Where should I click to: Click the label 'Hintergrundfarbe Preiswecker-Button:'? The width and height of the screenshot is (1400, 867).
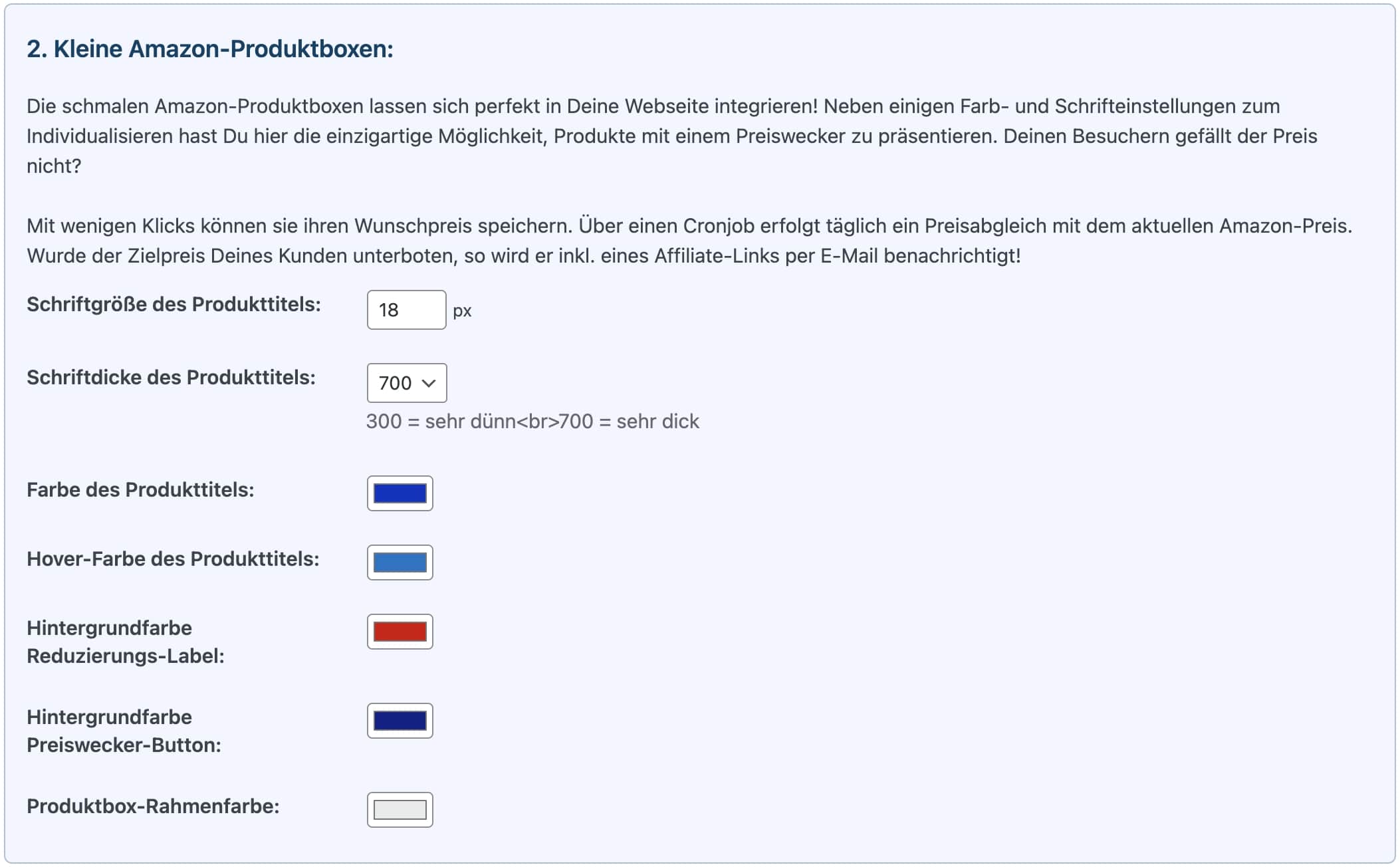point(124,731)
